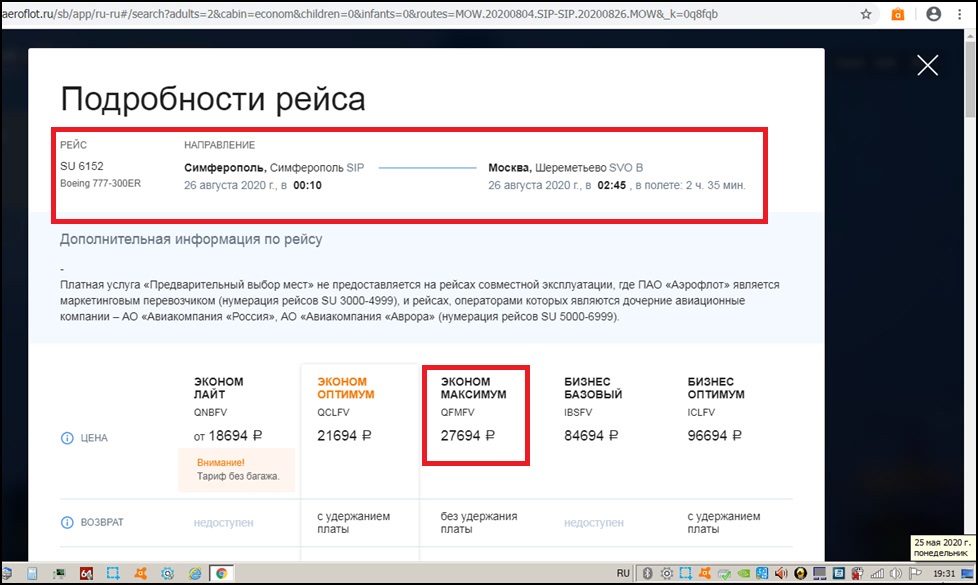Click departure time '00:10'
The height and width of the screenshot is (585, 978).
pyautogui.click(x=307, y=185)
